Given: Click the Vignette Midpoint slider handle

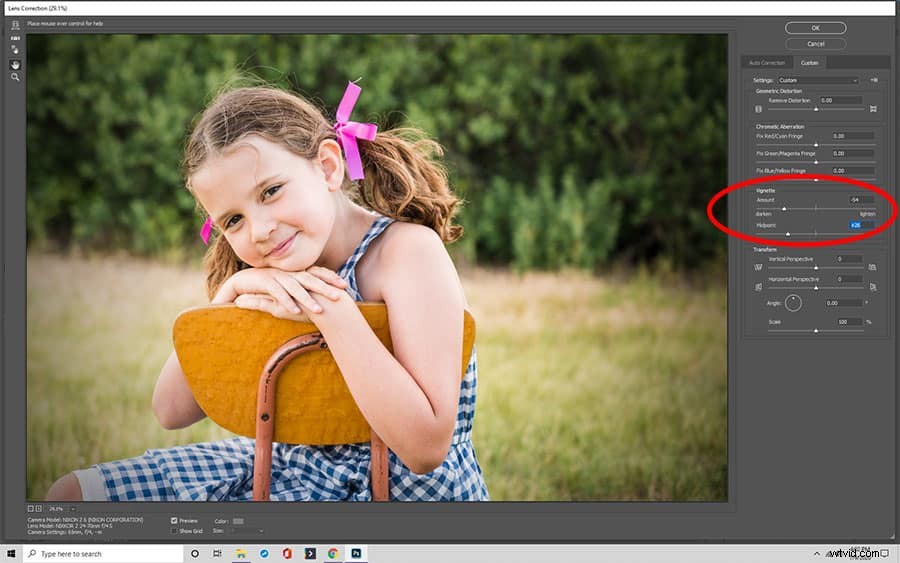Looking at the screenshot, I should 788,234.
